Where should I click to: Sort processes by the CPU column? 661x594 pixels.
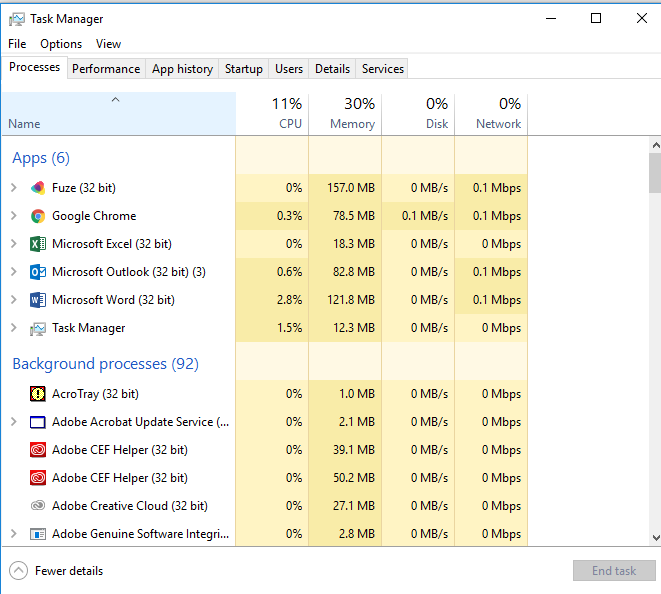[272, 114]
